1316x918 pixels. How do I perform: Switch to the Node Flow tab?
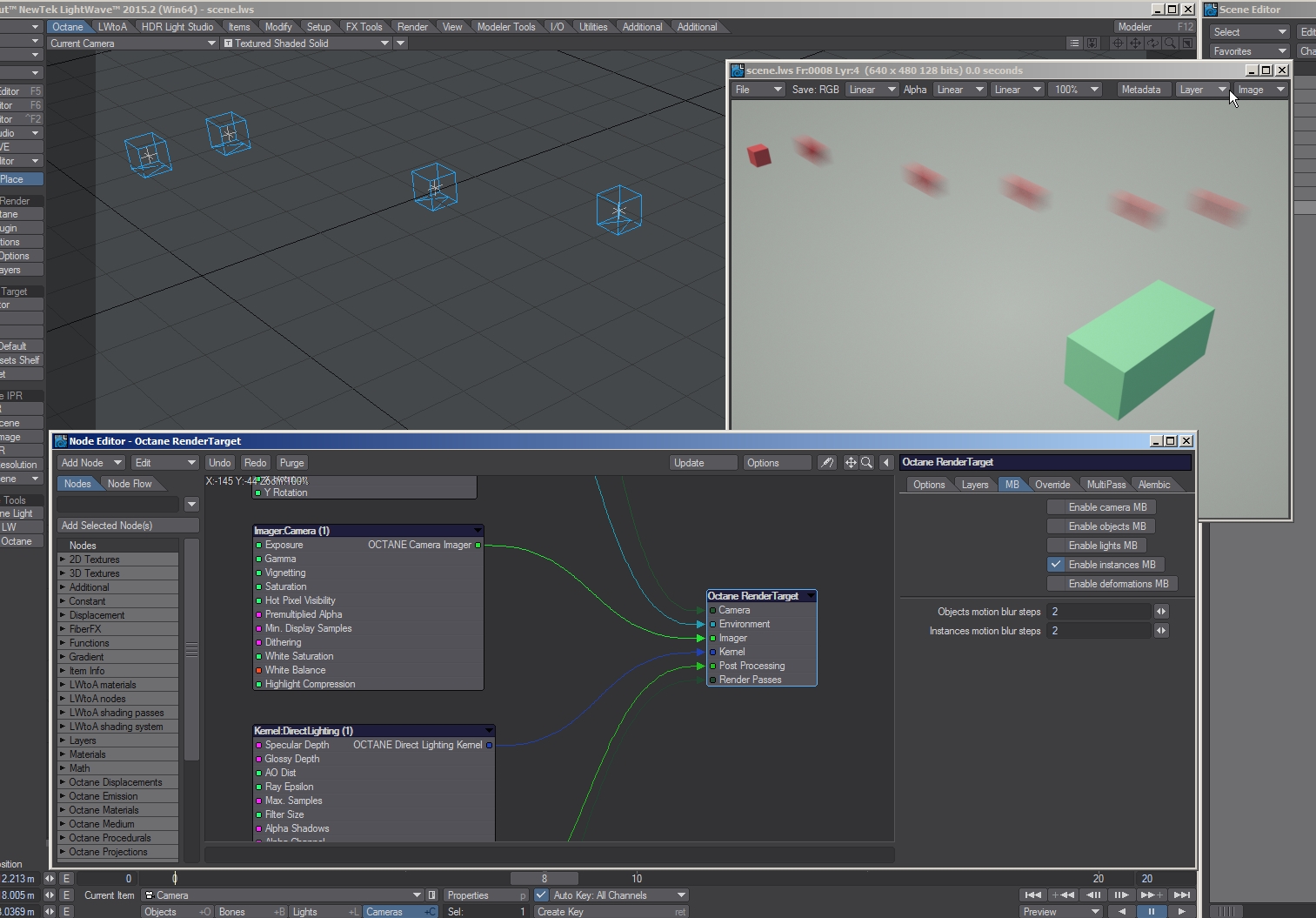[130, 484]
